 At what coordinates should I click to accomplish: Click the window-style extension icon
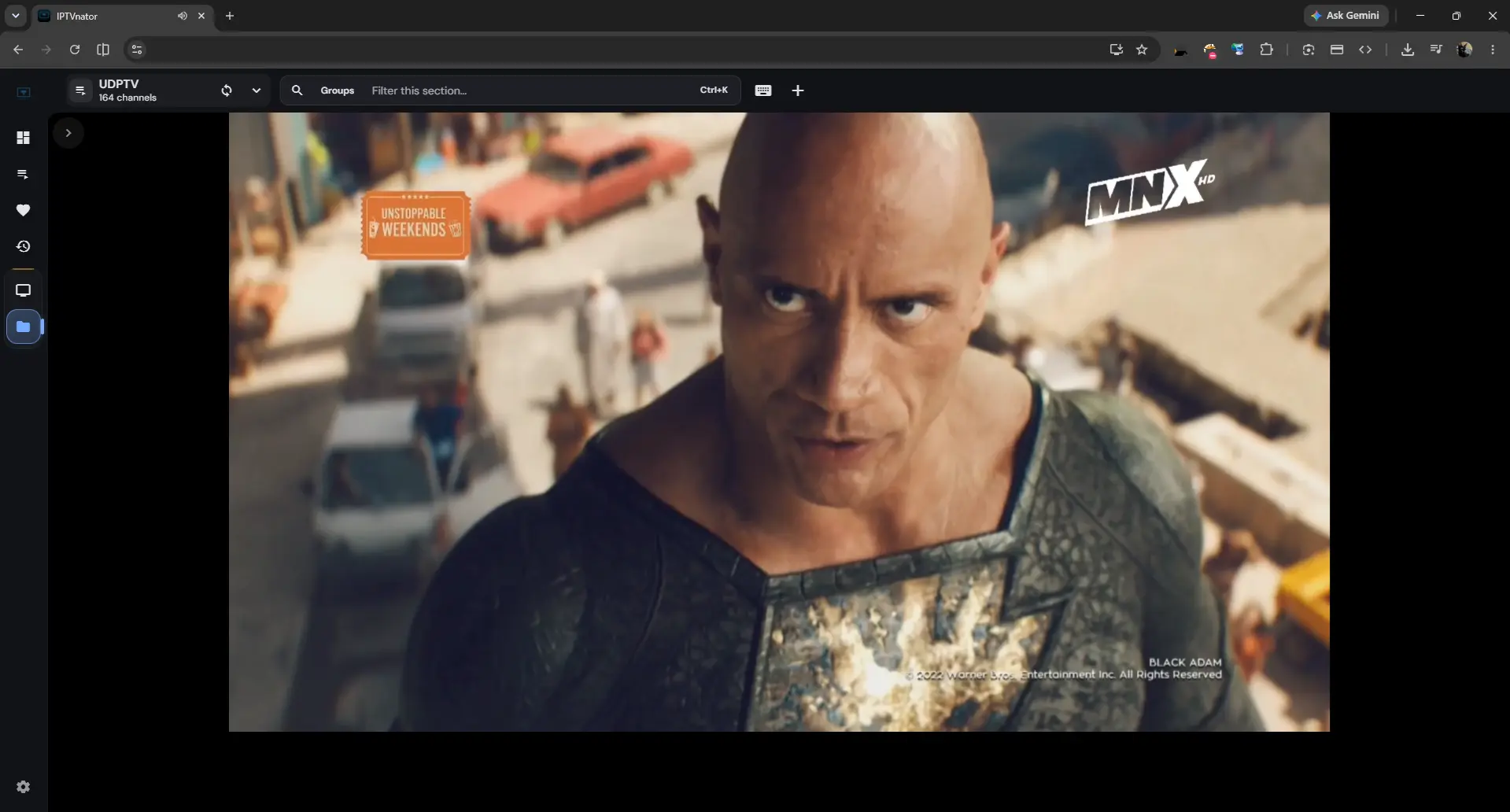[1337, 50]
